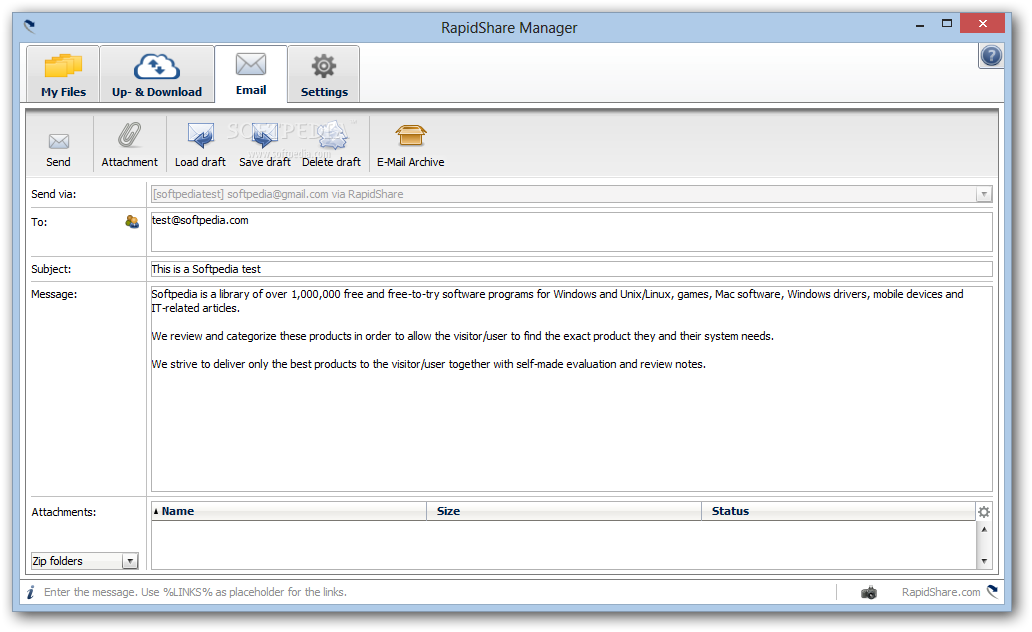Viewport: 1032px width, 632px height.
Task: Sort attachments by Size column
Action: click(564, 511)
